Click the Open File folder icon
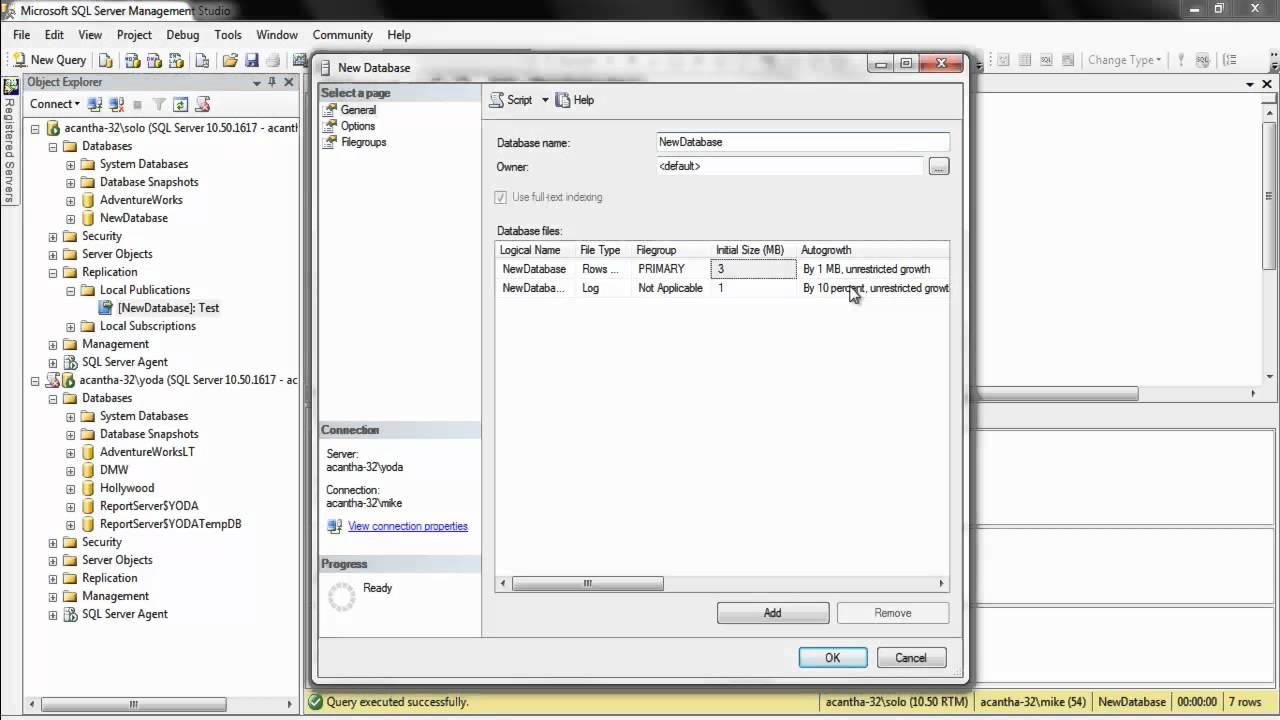This screenshot has height=720, width=1280. (x=230, y=60)
